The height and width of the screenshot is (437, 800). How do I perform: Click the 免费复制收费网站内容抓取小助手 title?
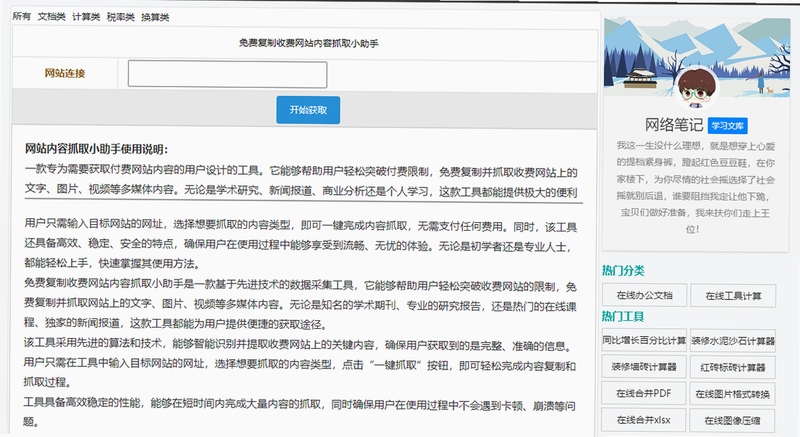point(309,43)
